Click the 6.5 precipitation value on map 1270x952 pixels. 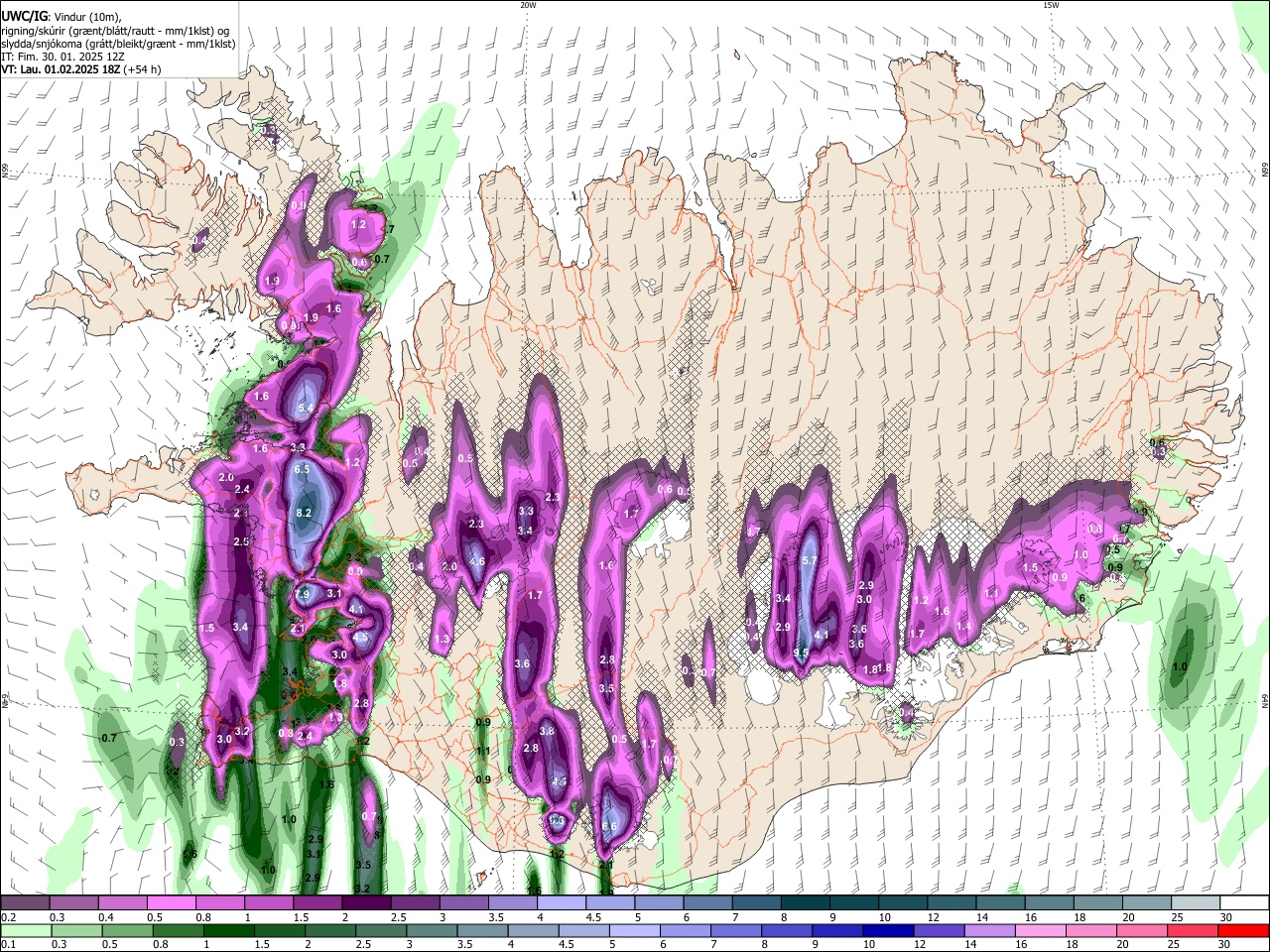click(303, 469)
